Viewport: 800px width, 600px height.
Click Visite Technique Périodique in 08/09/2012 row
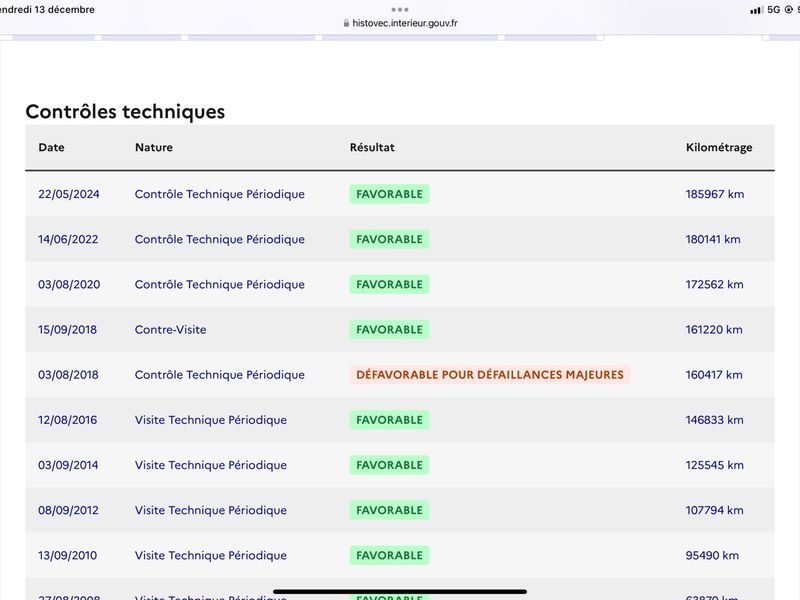(211, 510)
